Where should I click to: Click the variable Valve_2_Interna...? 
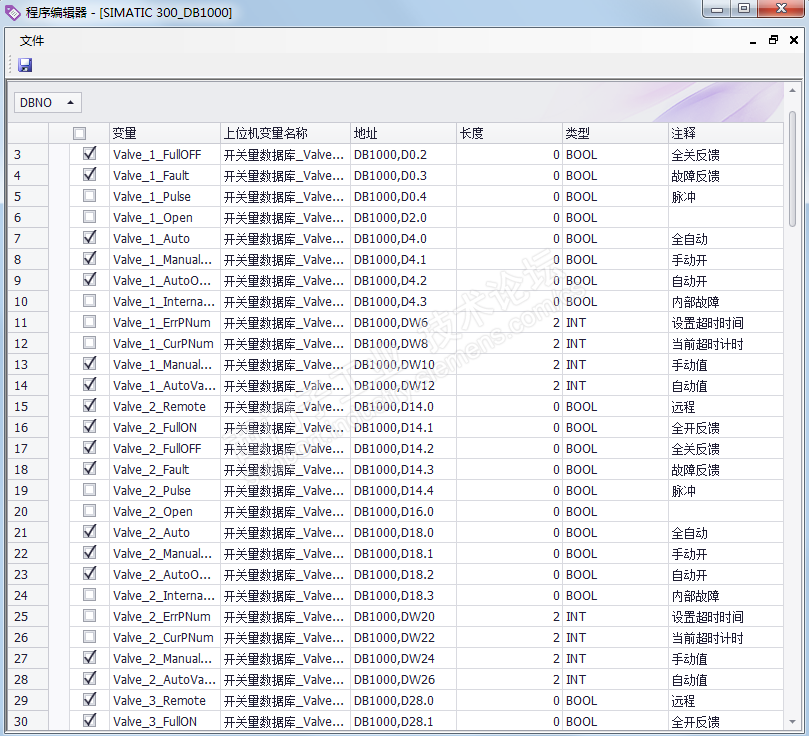pos(165,595)
